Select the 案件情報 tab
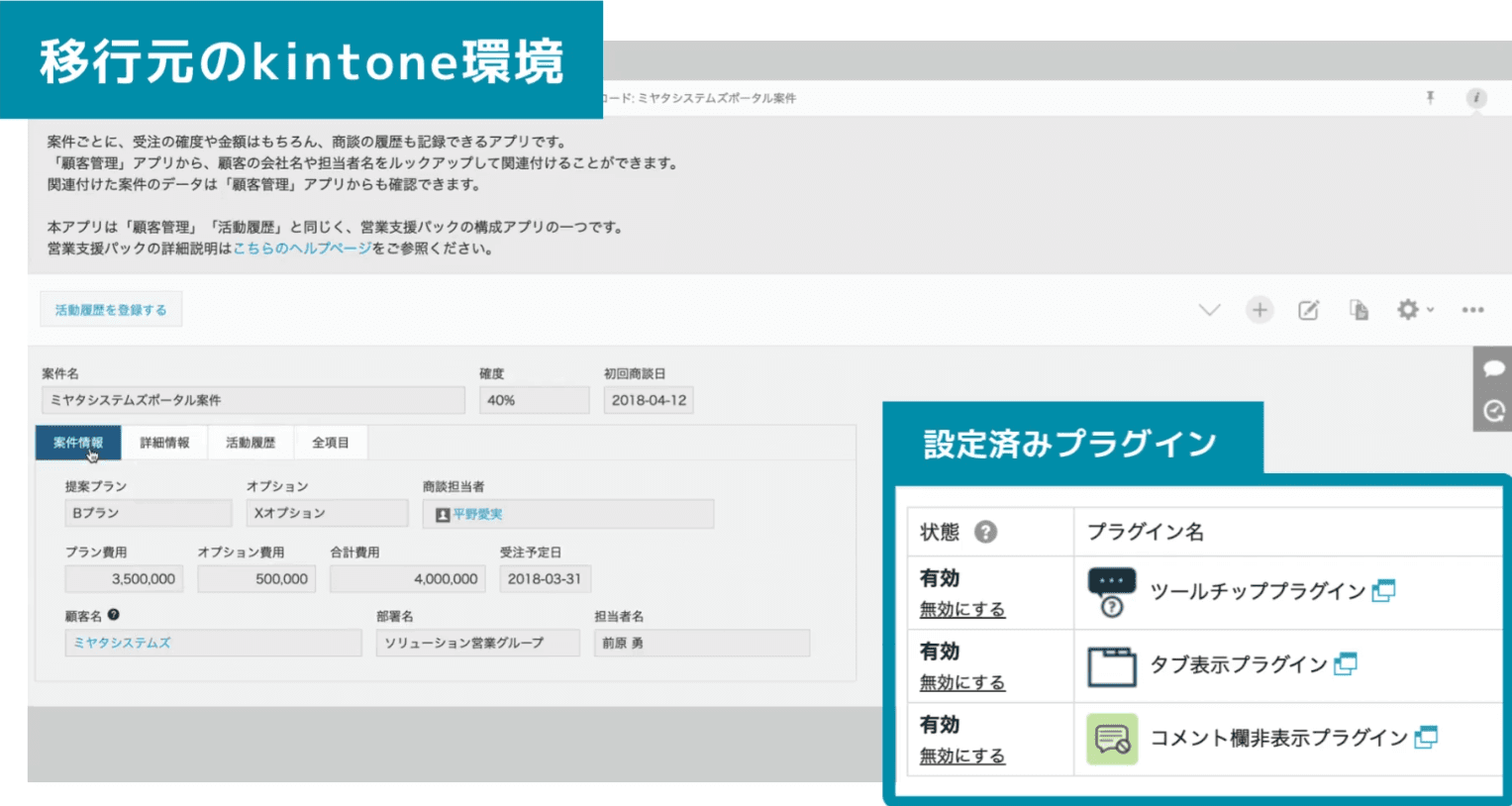Image resolution: width=1512 pixels, height=806 pixels. [x=78, y=443]
